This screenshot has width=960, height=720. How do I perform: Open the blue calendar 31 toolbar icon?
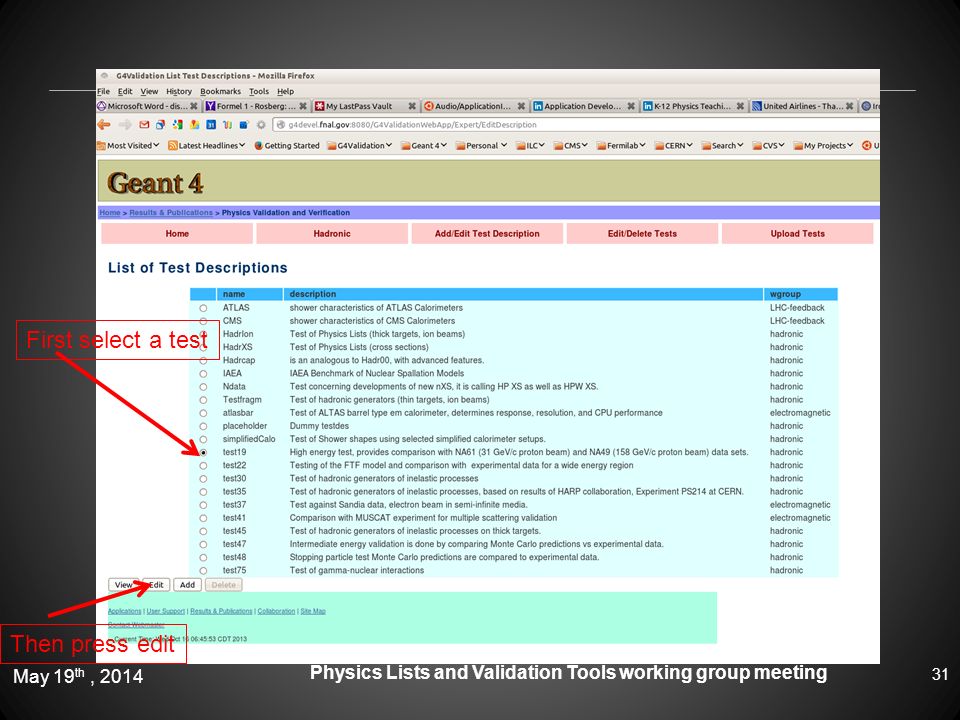(211, 125)
